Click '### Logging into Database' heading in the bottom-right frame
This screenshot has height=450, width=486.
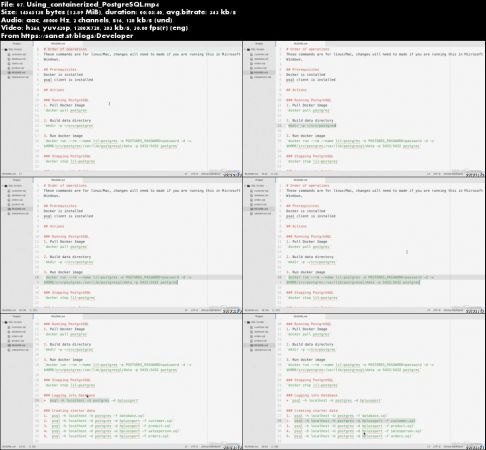click(x=312, y=395)
